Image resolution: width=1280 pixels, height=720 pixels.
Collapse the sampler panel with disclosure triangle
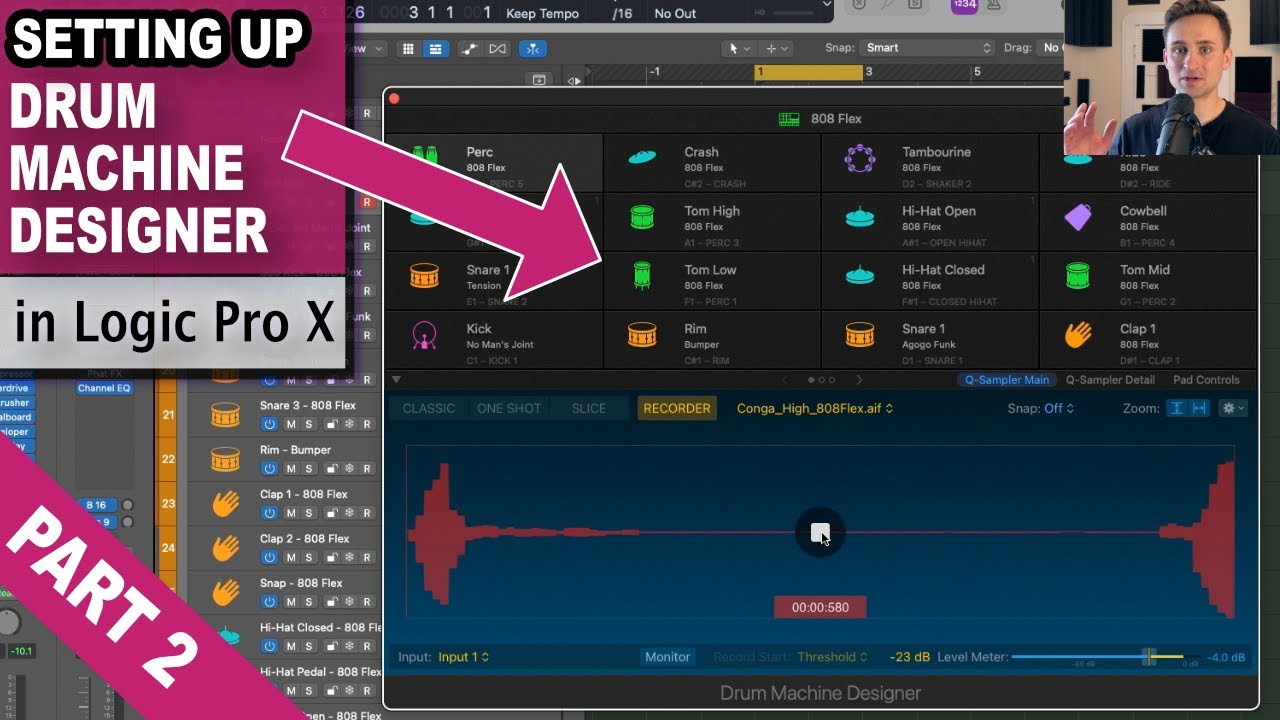pyautogui.click(x=395, y=380)
